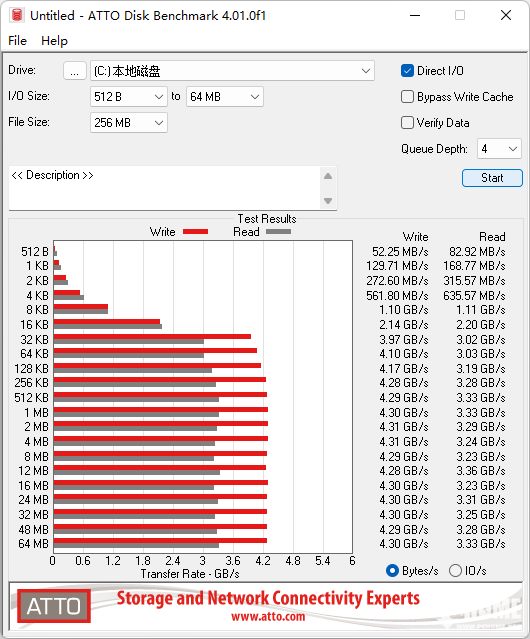Open the File menu
The width and height of the screenshot is (530, 639).
coord(18,41)
